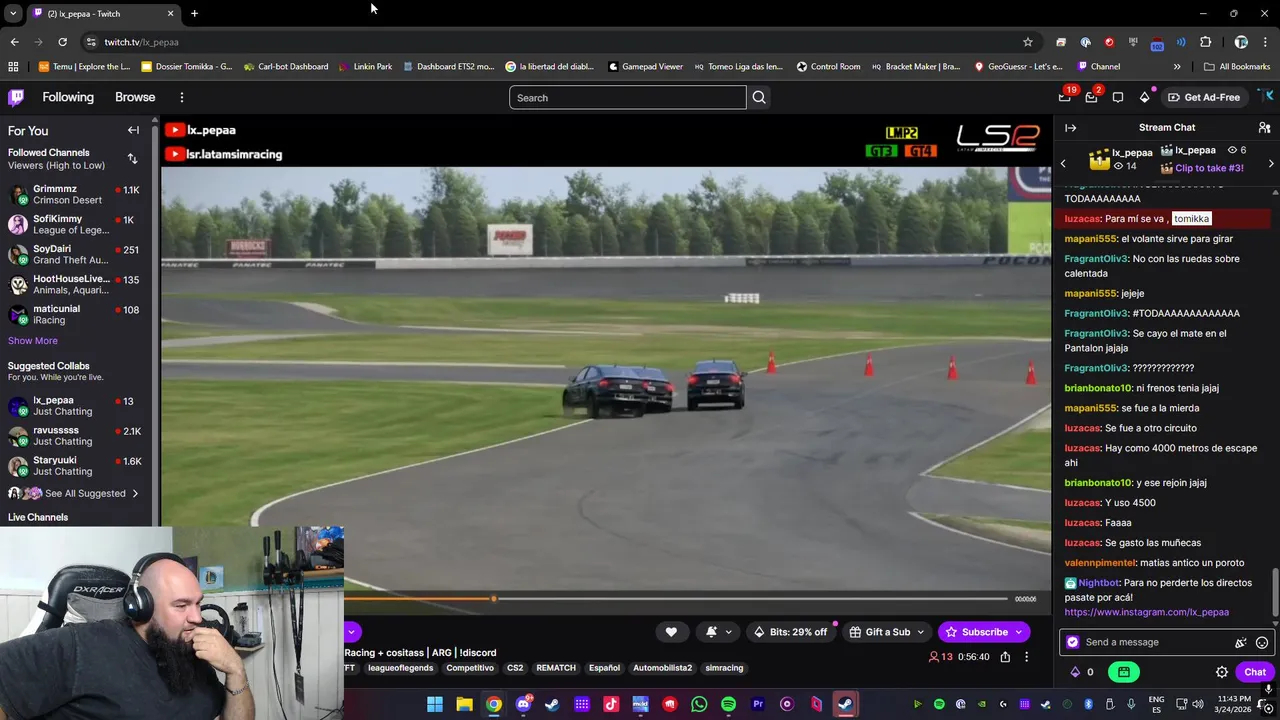Follow channel with the heart button
Screen dimensions: 1280x720
(671, 632)
